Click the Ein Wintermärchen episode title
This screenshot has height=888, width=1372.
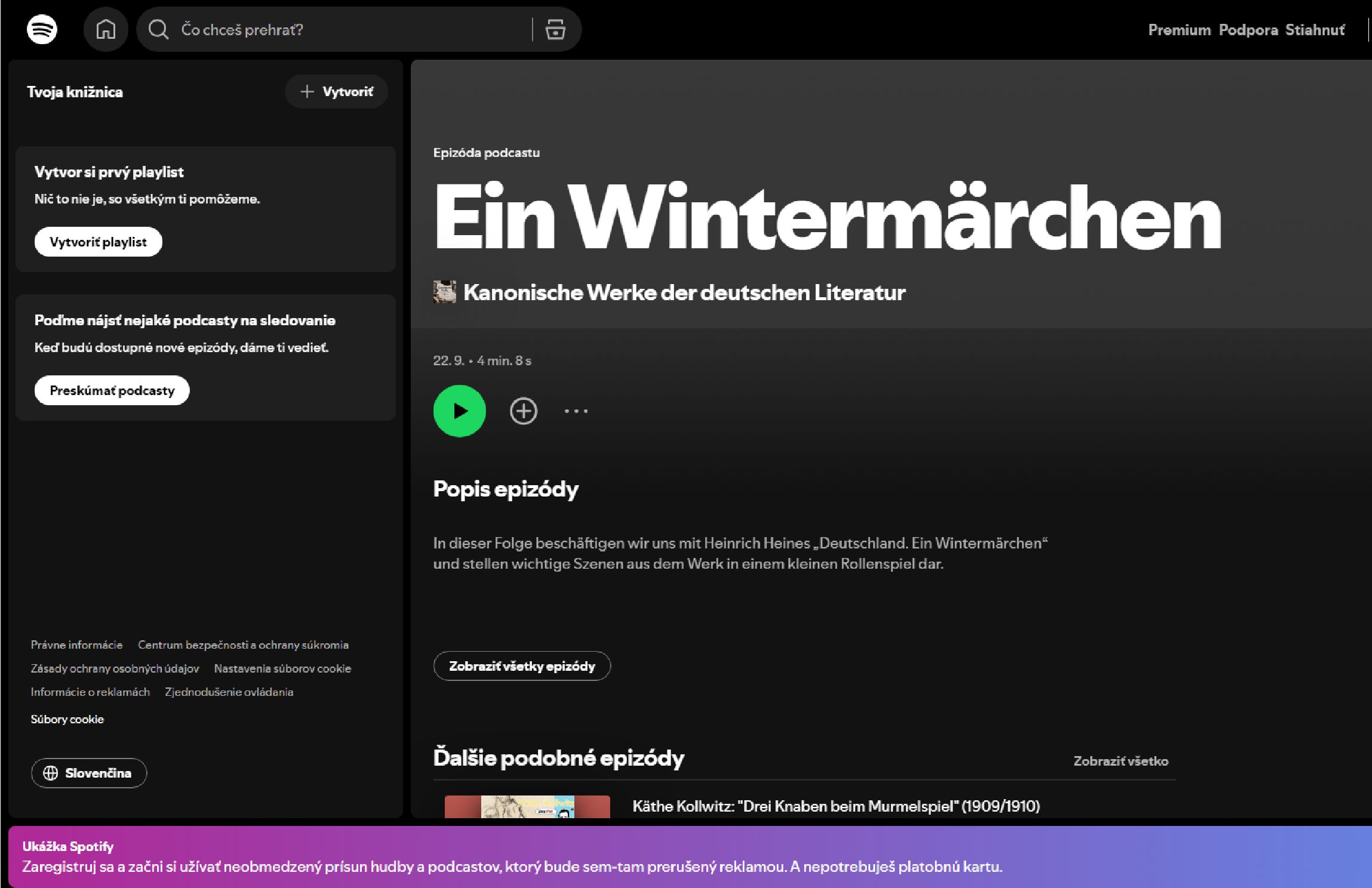pos(827,215)
